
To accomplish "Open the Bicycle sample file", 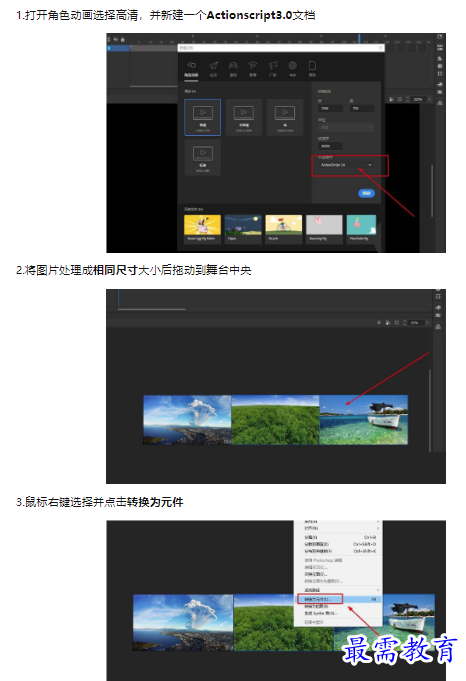I will [284, 228].
